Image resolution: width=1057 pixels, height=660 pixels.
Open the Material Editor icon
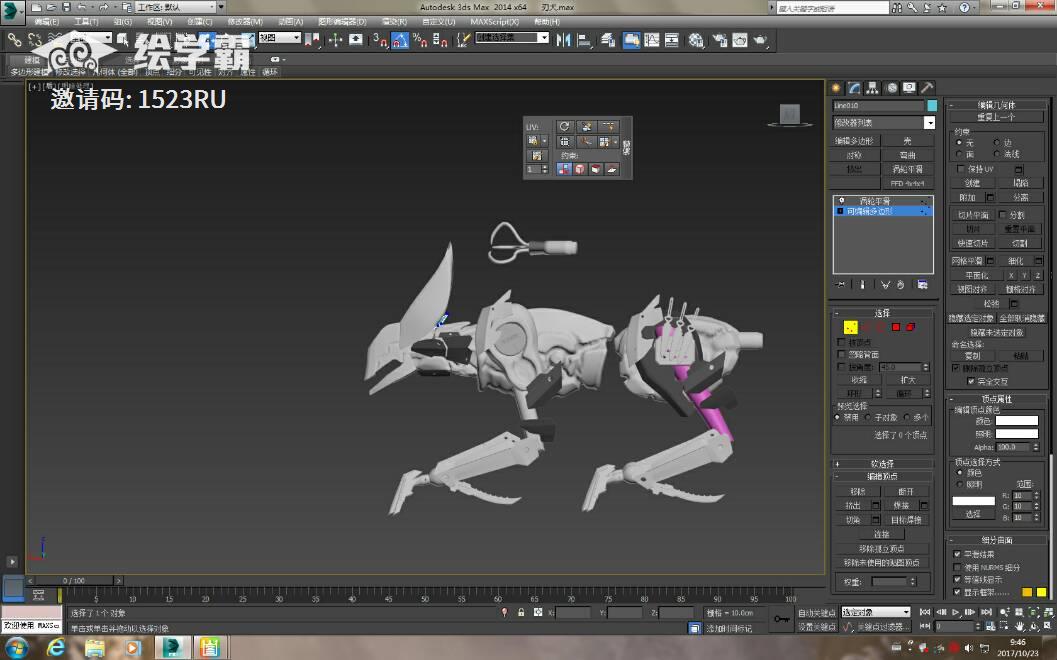(696, 40)
